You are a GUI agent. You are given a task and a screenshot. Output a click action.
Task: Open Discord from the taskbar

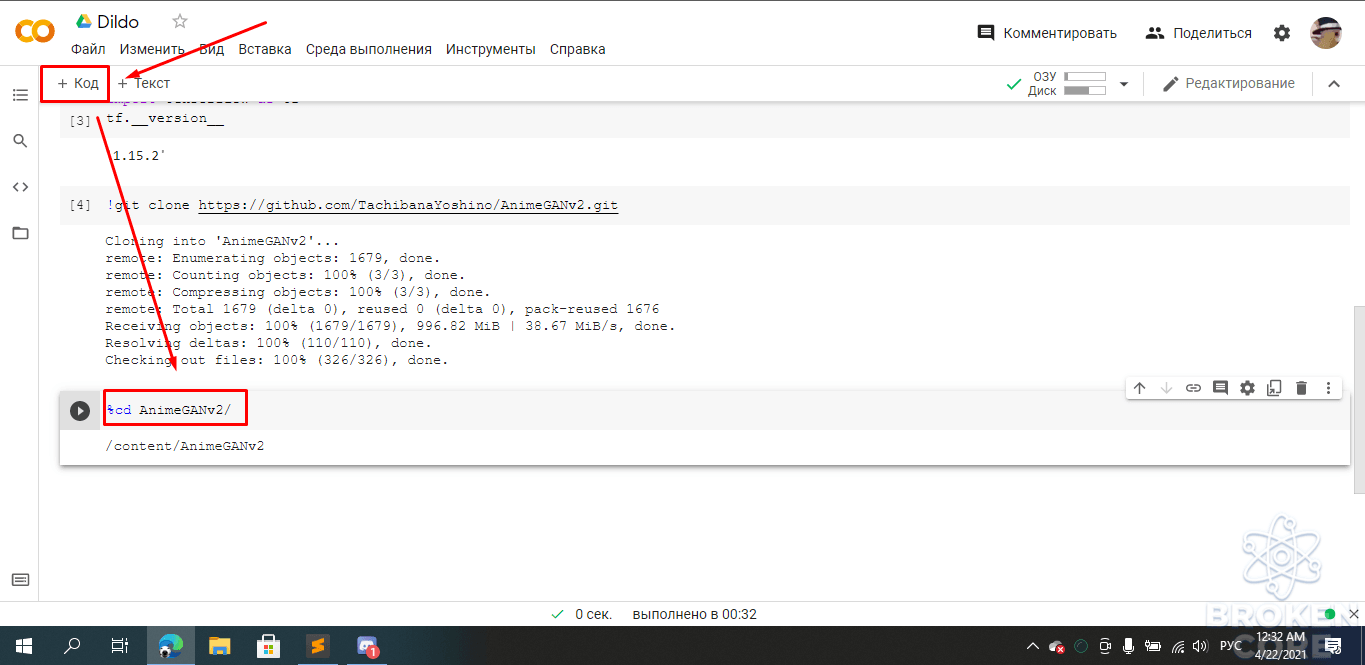tap(367, 646)
